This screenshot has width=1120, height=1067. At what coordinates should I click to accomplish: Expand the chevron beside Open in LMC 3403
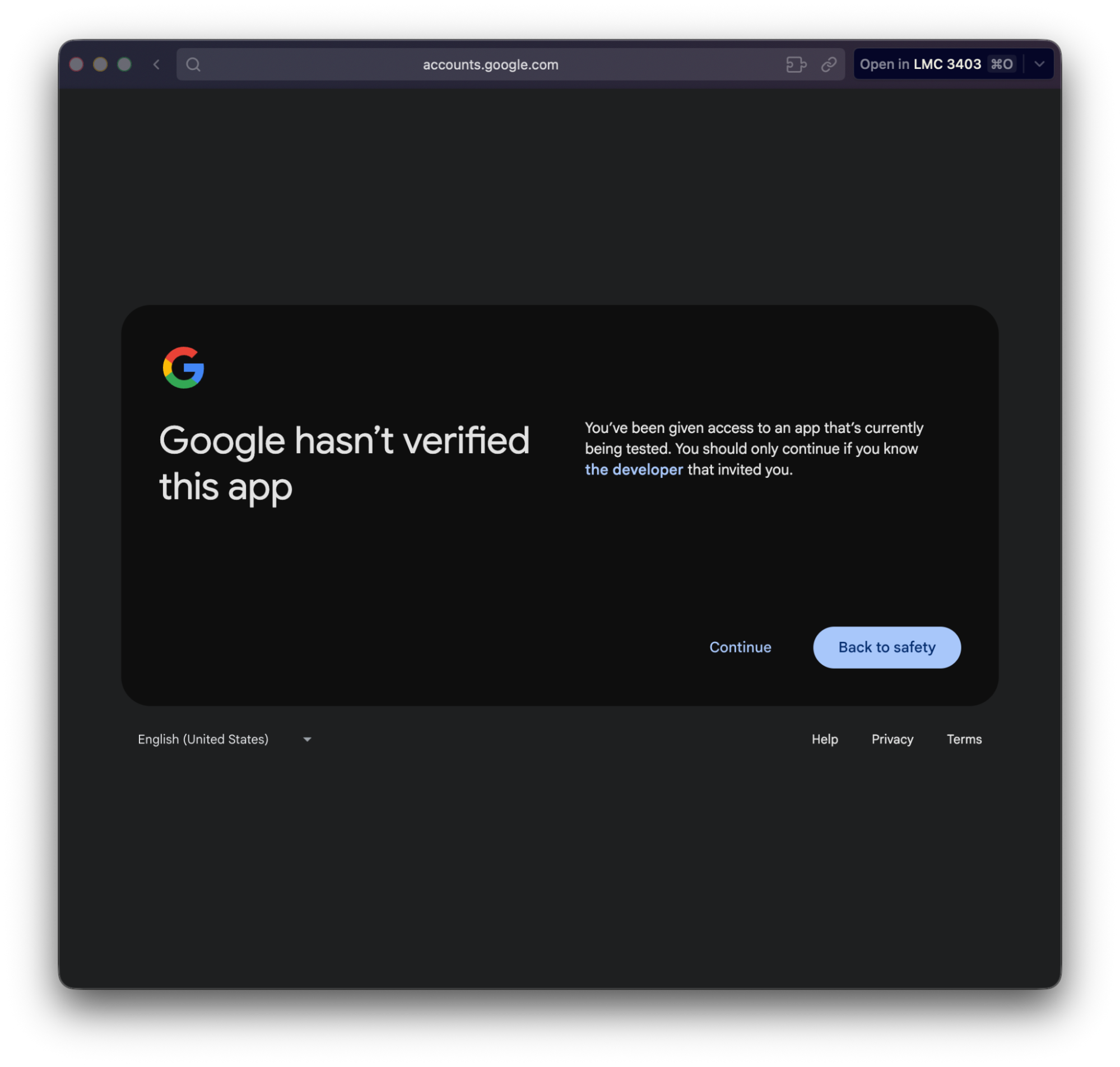coord(1040,64)
